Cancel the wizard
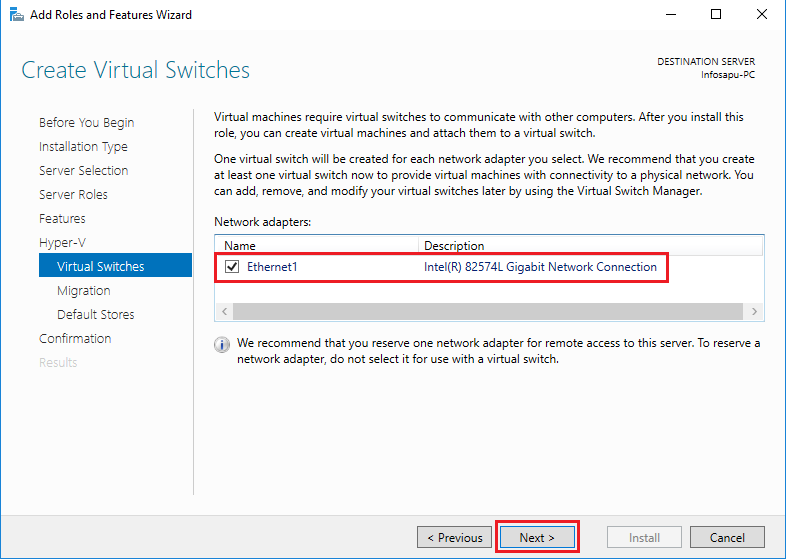Image resolution: width=786 pixels, height=559 pixels. pos(727,537)
